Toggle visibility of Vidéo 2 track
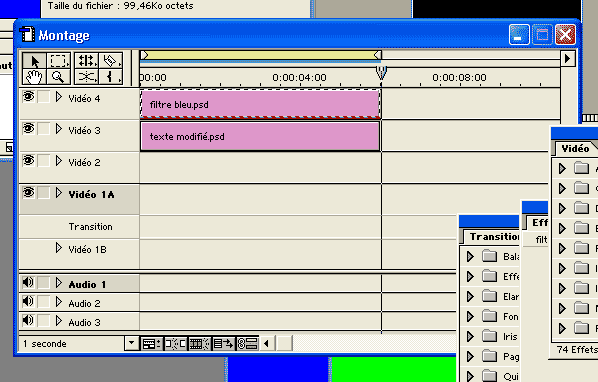Viewport: 598px width, 382px height. tap(28, 161)
